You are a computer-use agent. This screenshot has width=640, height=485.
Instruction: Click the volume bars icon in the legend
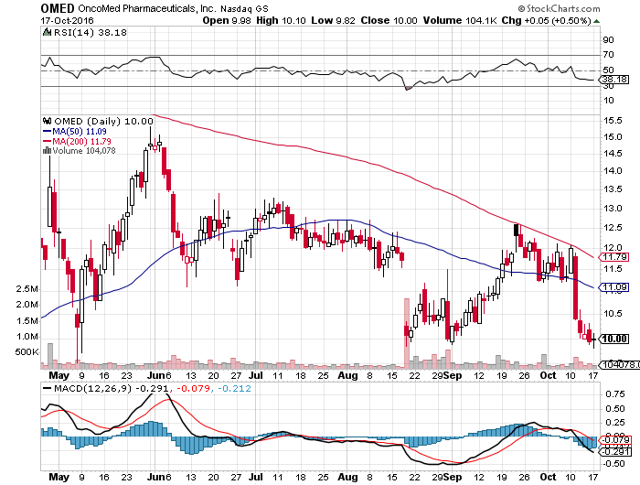click(x=47, y=151)
